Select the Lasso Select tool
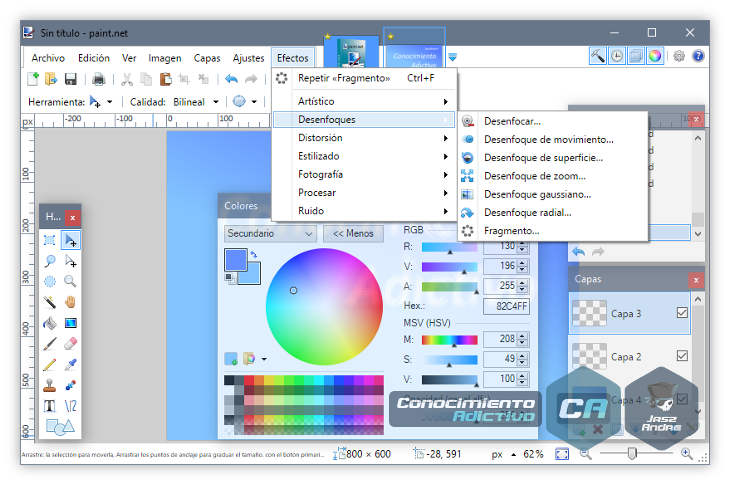 pos(50,261)
